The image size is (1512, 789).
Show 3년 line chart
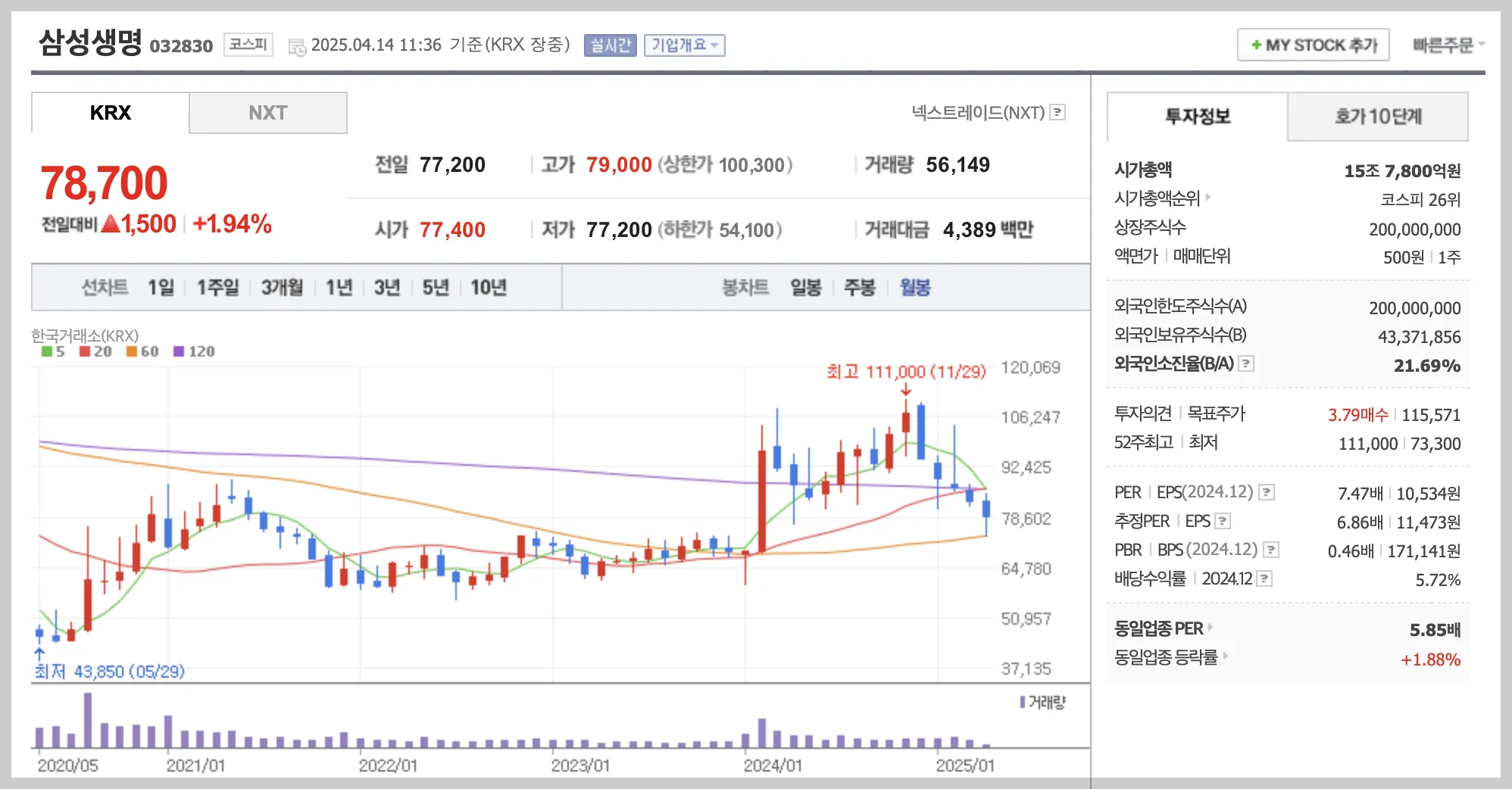387,288
